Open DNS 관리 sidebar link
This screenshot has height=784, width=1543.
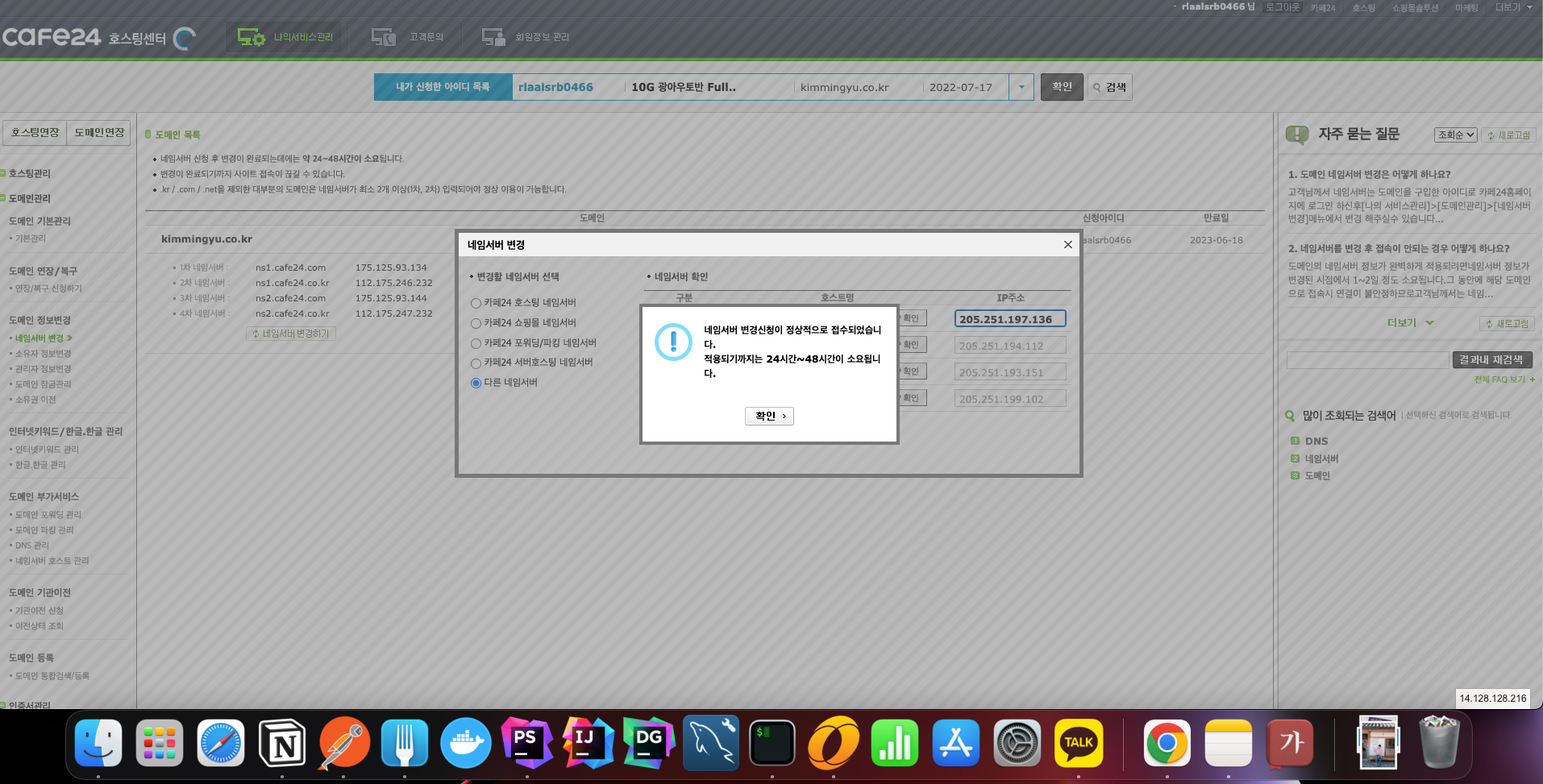[x=31, y=545]
